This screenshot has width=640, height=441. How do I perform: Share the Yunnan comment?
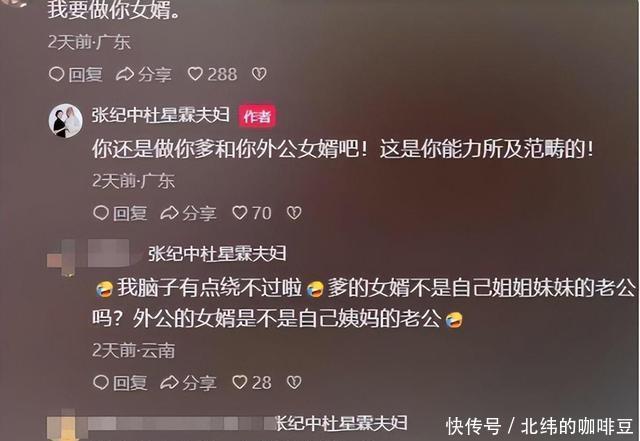coord(188,383)
